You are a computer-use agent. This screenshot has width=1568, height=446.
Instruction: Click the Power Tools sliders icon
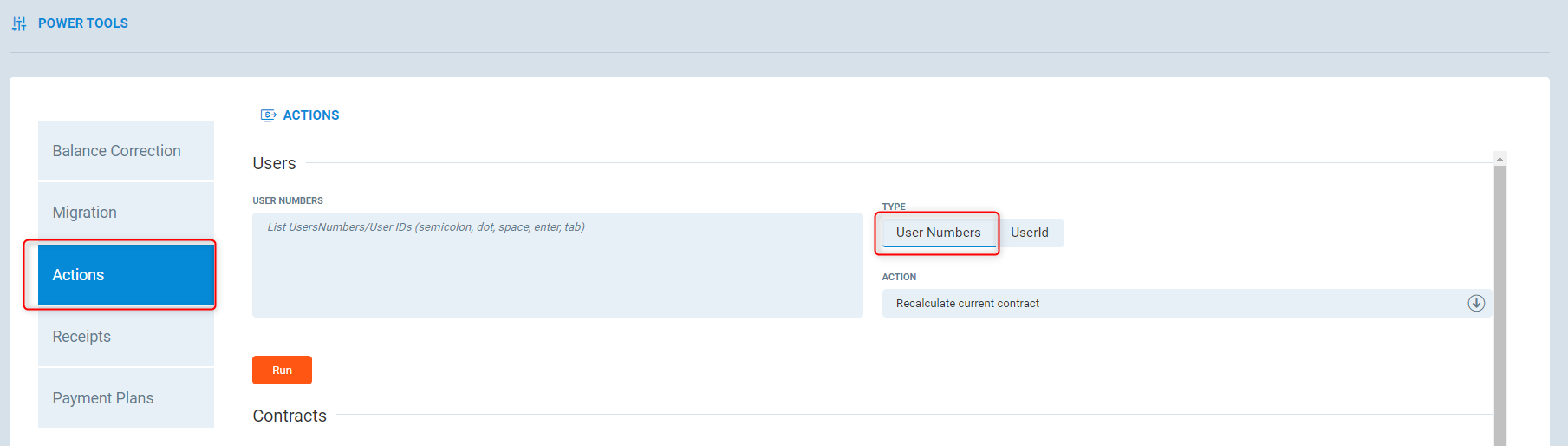[x=19, y=23]
